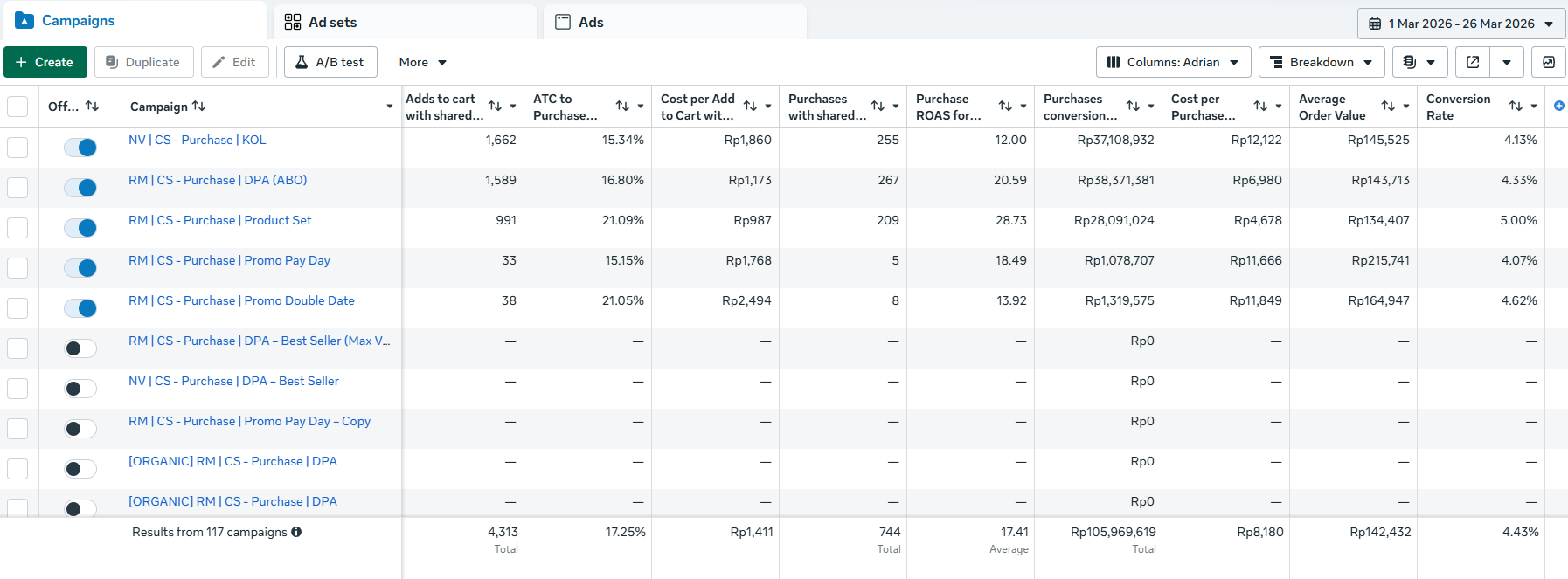The height and width of the screenshot is (579, 1568).
Task: Add a column with the blue plus icon
Action: [1558, 106]
